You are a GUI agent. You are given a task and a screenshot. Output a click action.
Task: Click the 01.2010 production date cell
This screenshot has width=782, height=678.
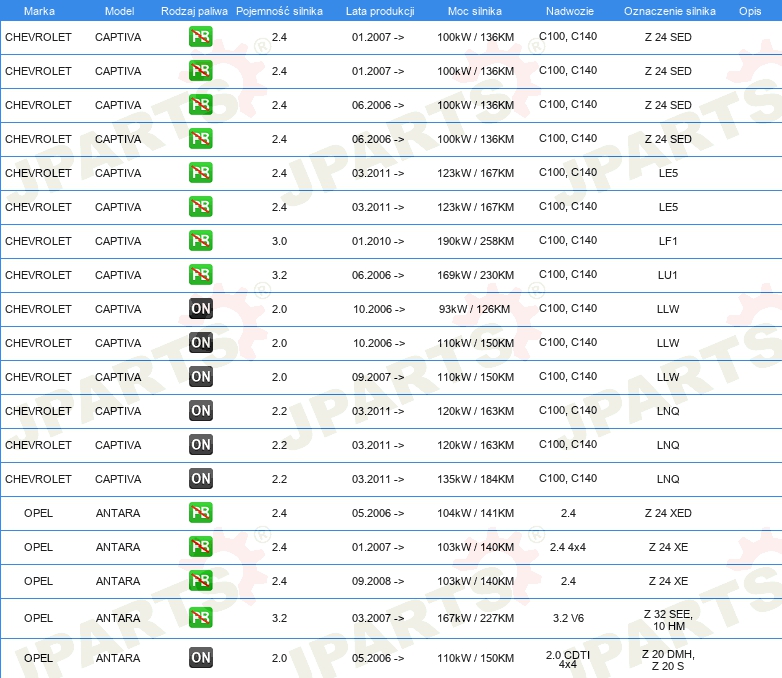(378, 241)
